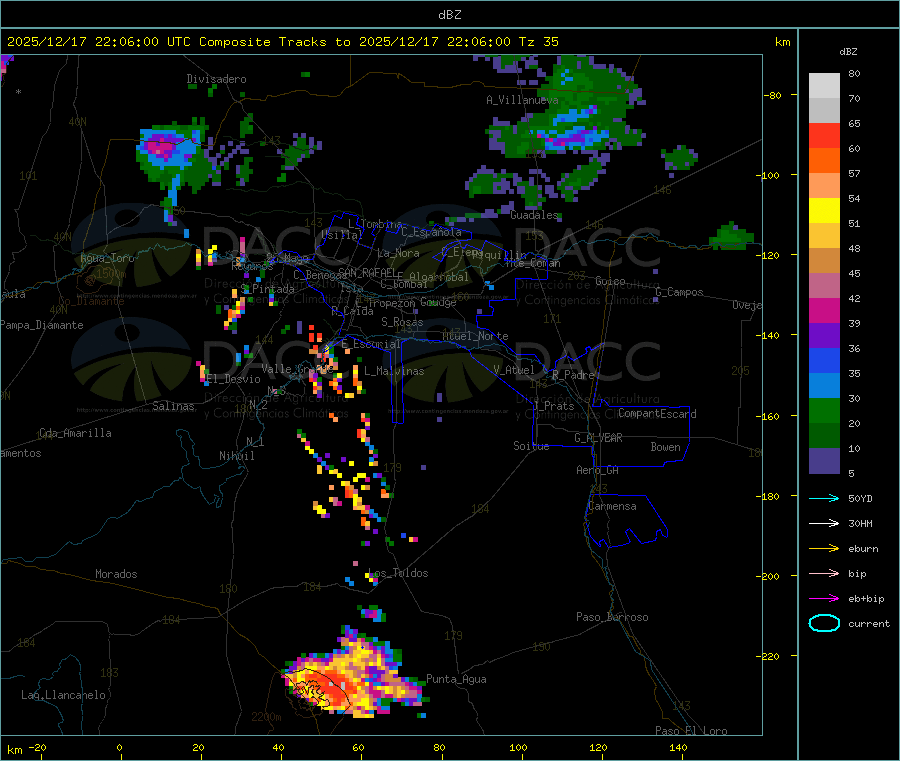
Task: Click the 'Lag.Llancanelo' place label
Action: coord(63,695)
